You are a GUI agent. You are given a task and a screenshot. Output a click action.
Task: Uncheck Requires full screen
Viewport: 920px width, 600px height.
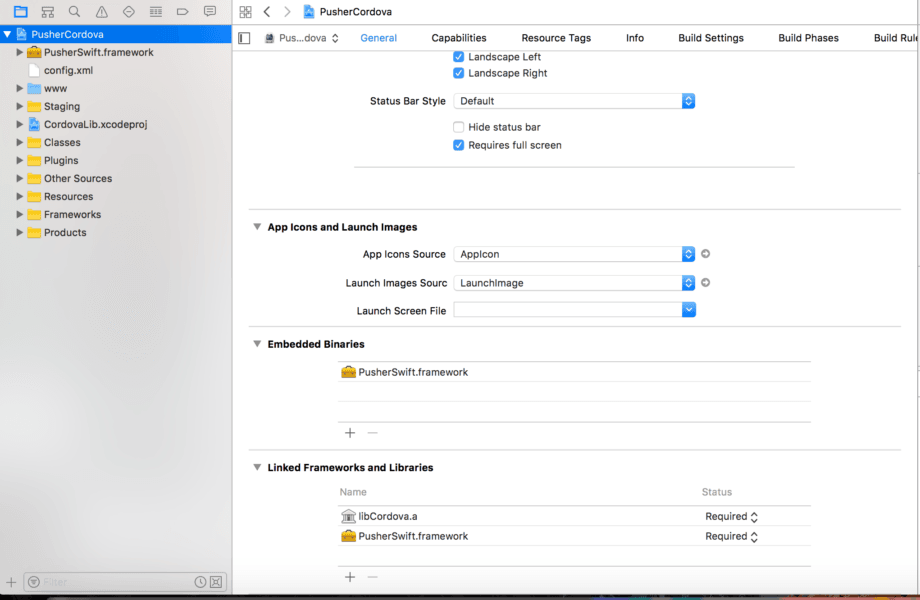click(459, 145)
